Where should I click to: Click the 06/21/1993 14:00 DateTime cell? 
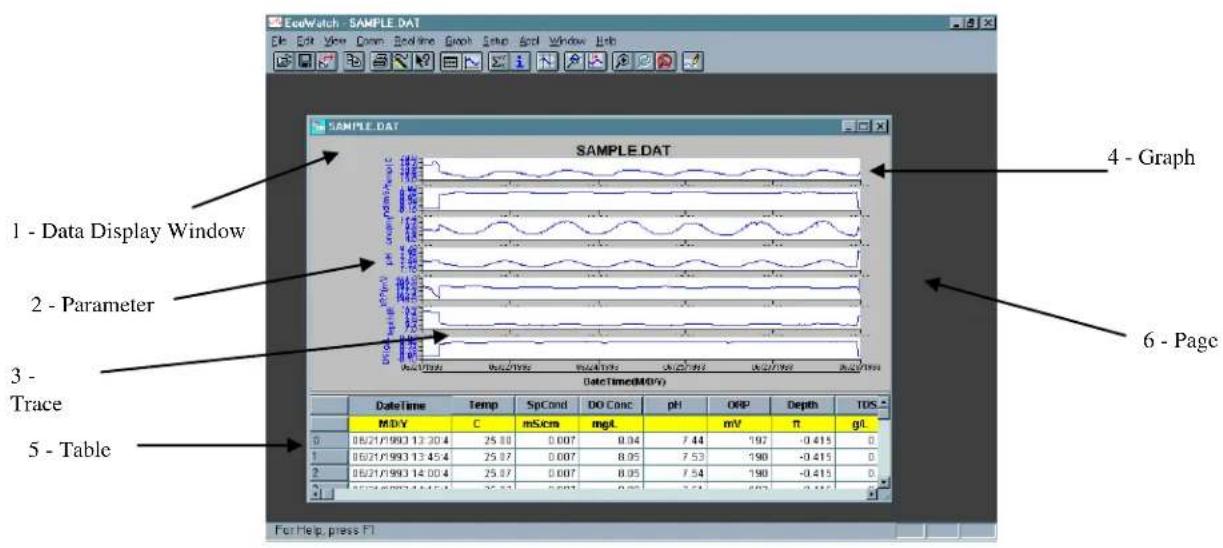coord(398,472)
